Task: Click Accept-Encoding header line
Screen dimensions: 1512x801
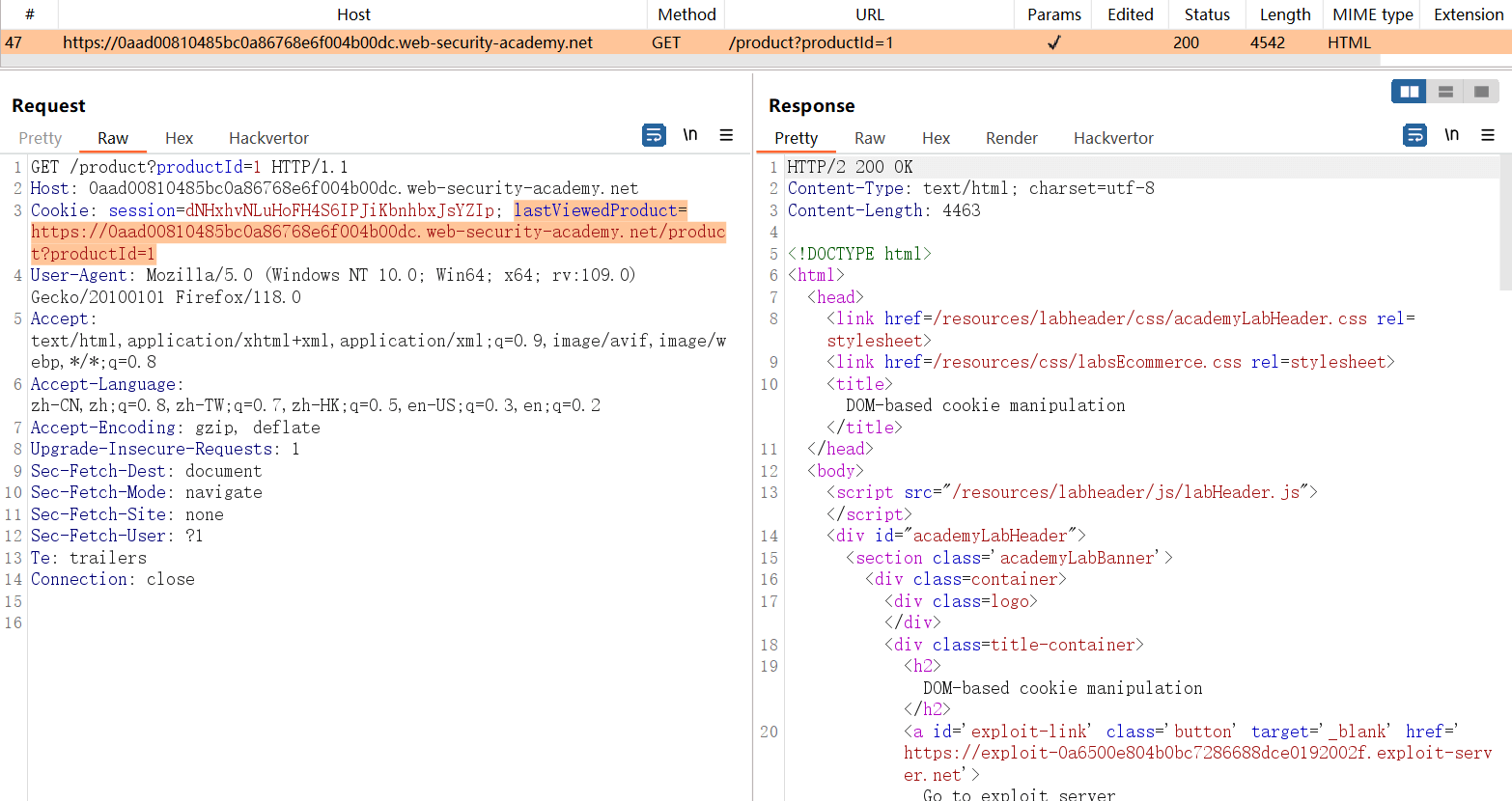Action: (175, 428)
